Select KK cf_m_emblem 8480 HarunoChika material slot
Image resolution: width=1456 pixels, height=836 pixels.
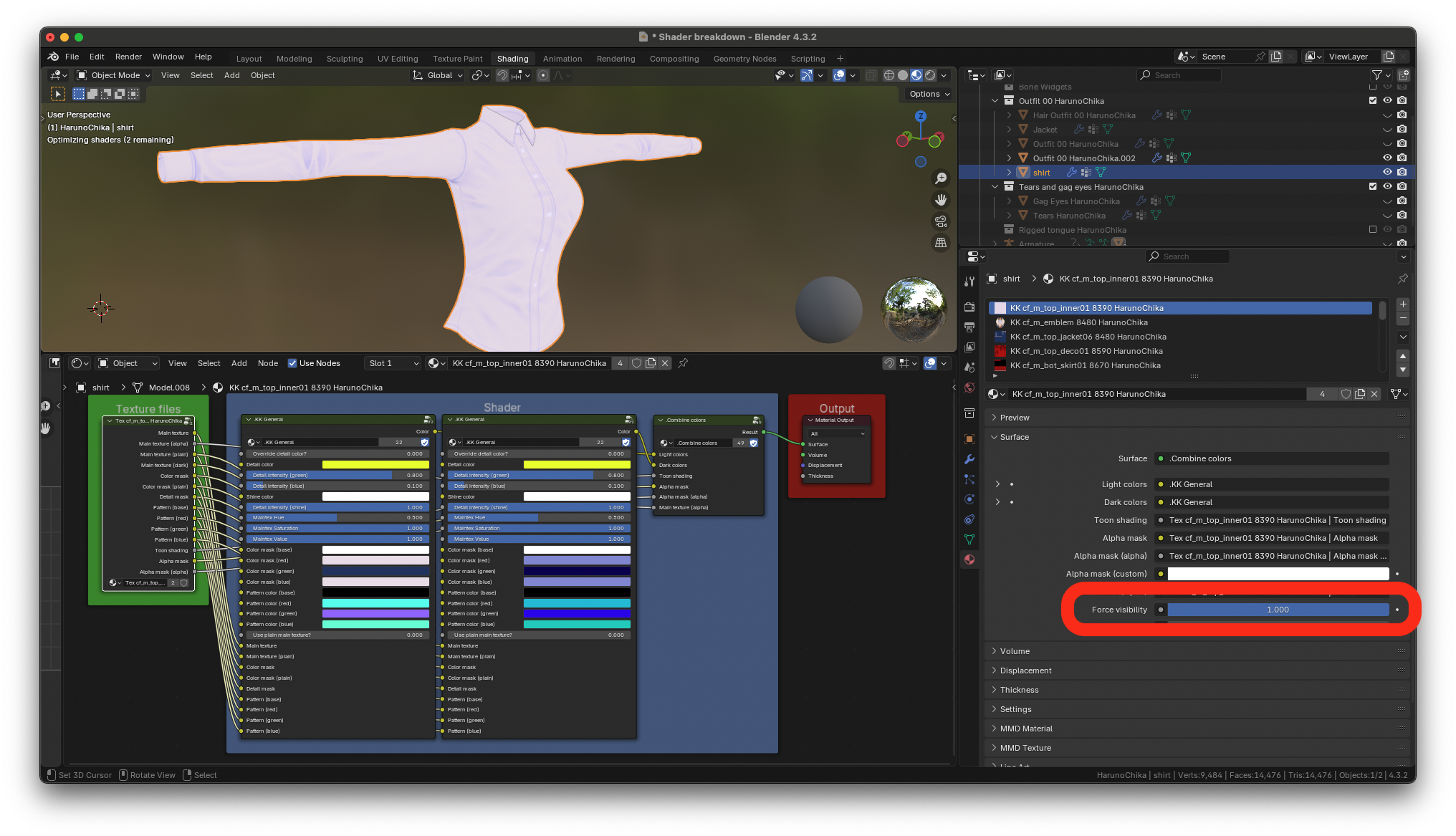click(1078, 322)
